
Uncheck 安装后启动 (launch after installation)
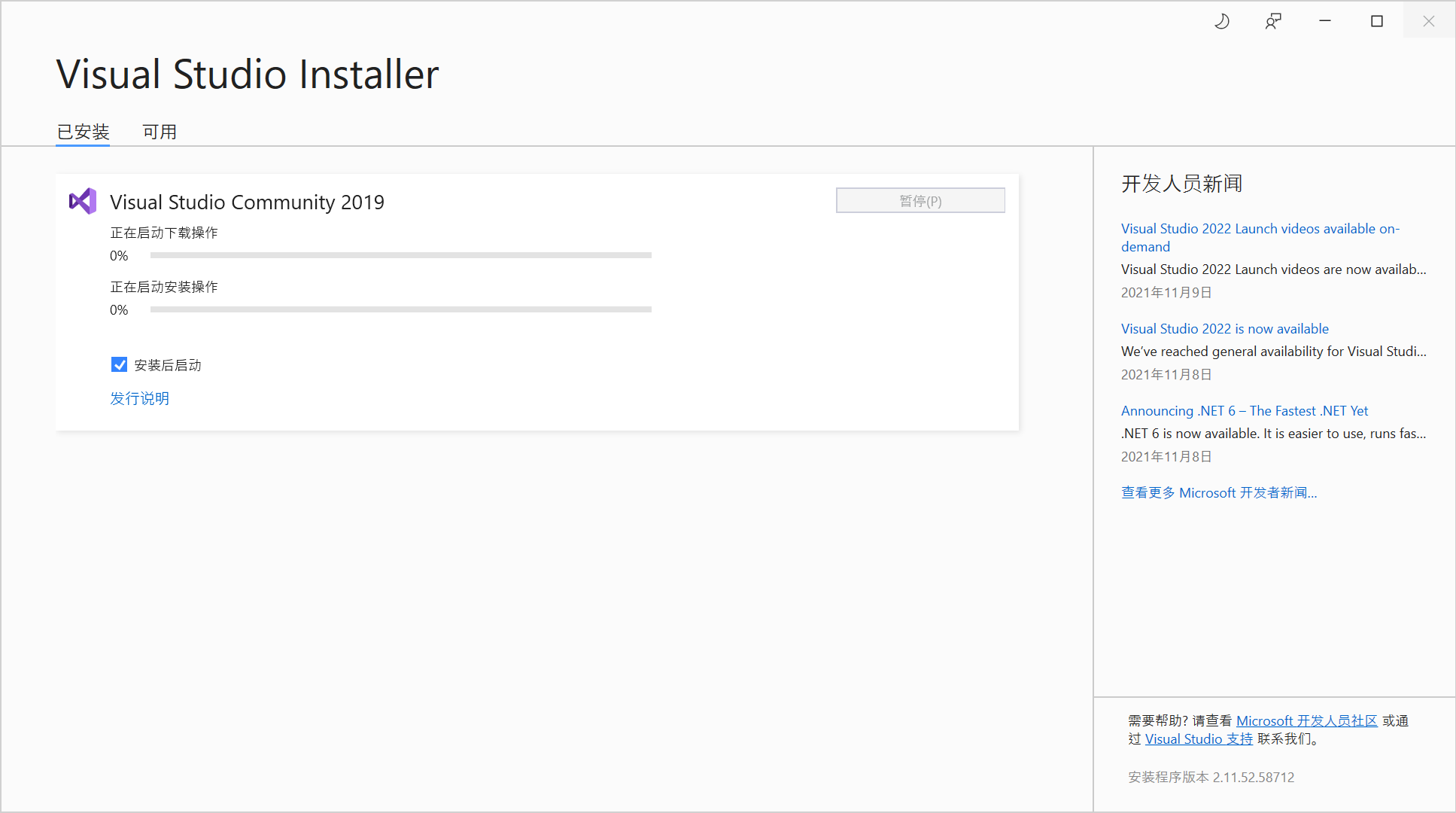click(119, 364)
